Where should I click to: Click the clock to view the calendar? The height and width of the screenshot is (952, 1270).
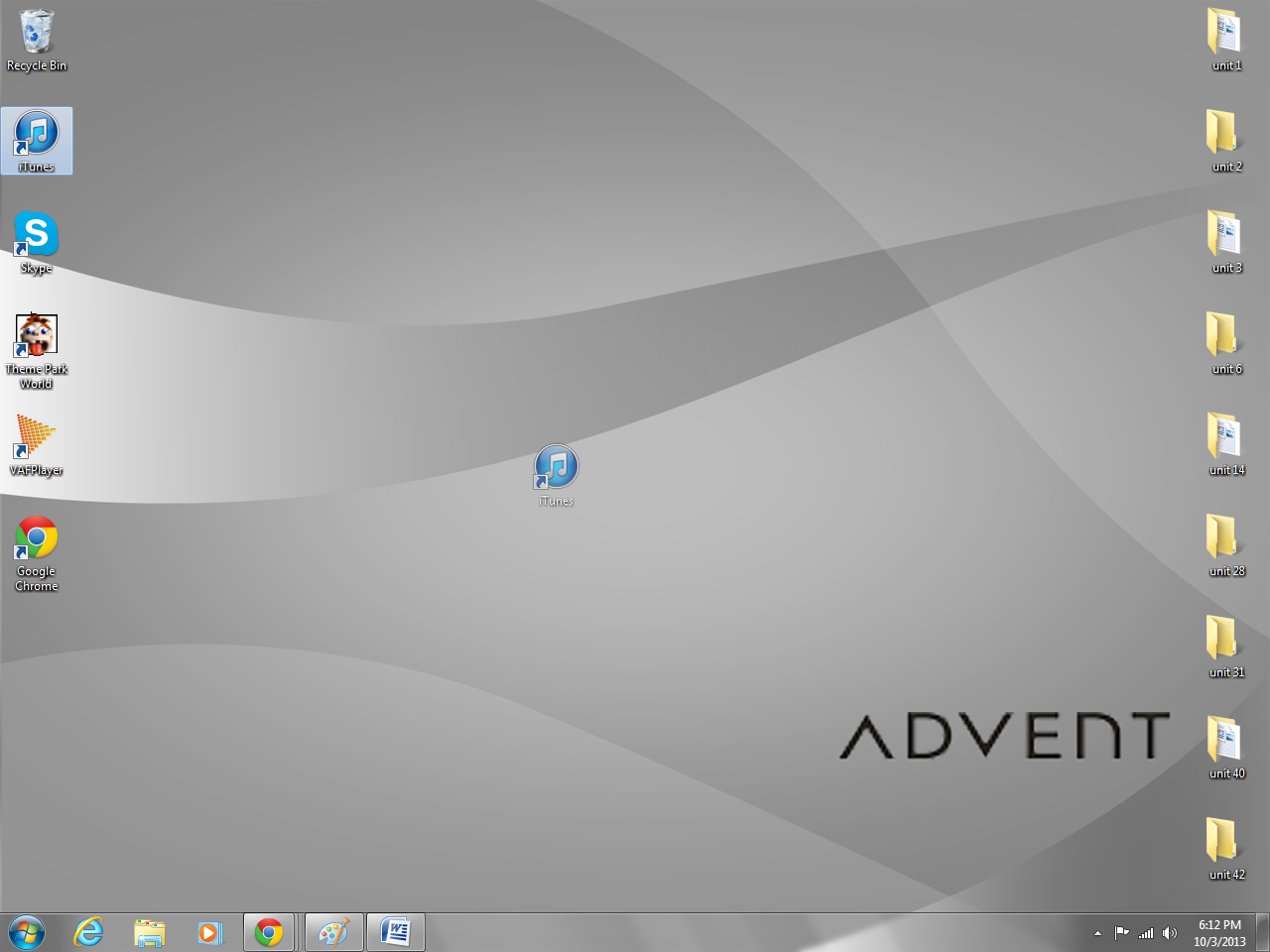pyautogui.click(x=1221, y=932)
